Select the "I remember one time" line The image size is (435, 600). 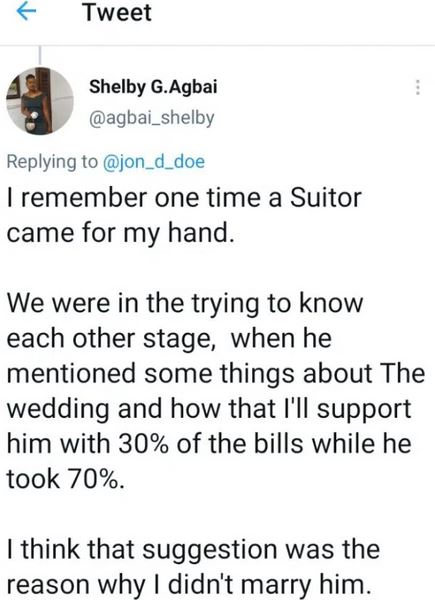184,198
